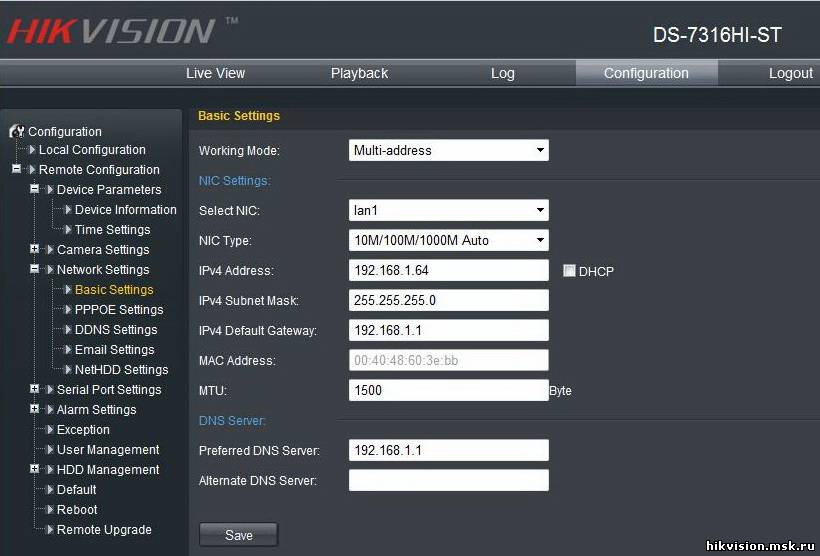Click the NIC Settings section heading
Viewport: 820px width, 556px height.
[234, 181]
